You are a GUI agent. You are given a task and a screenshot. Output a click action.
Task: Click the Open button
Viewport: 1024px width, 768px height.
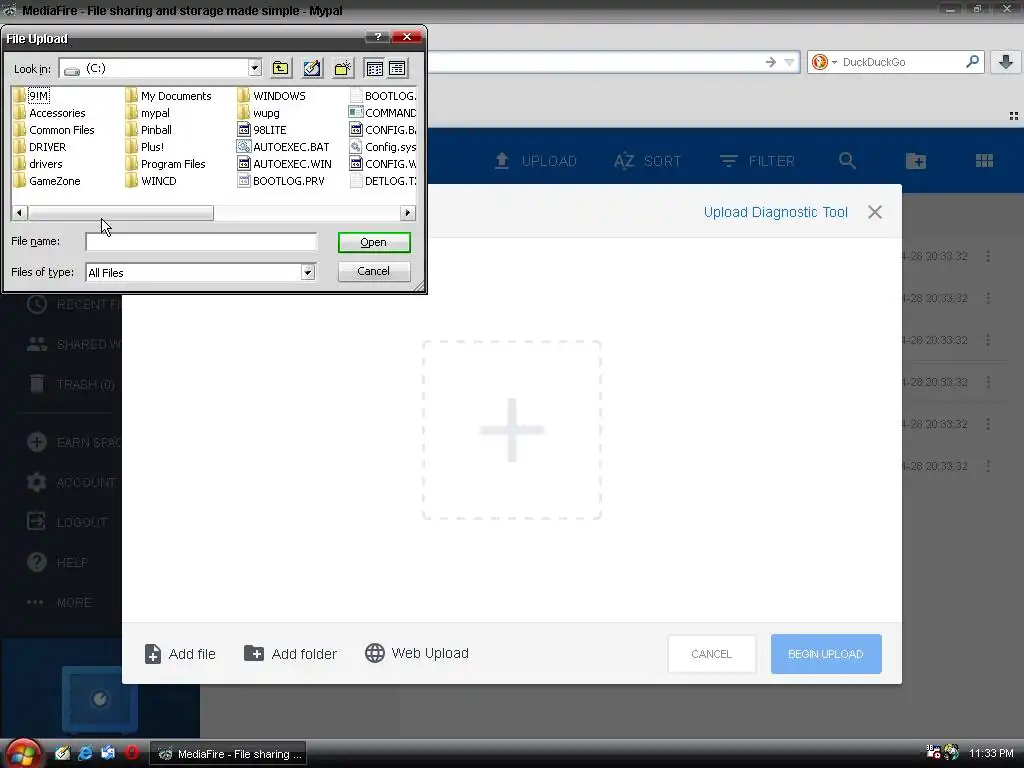click(x=374, y=242)
